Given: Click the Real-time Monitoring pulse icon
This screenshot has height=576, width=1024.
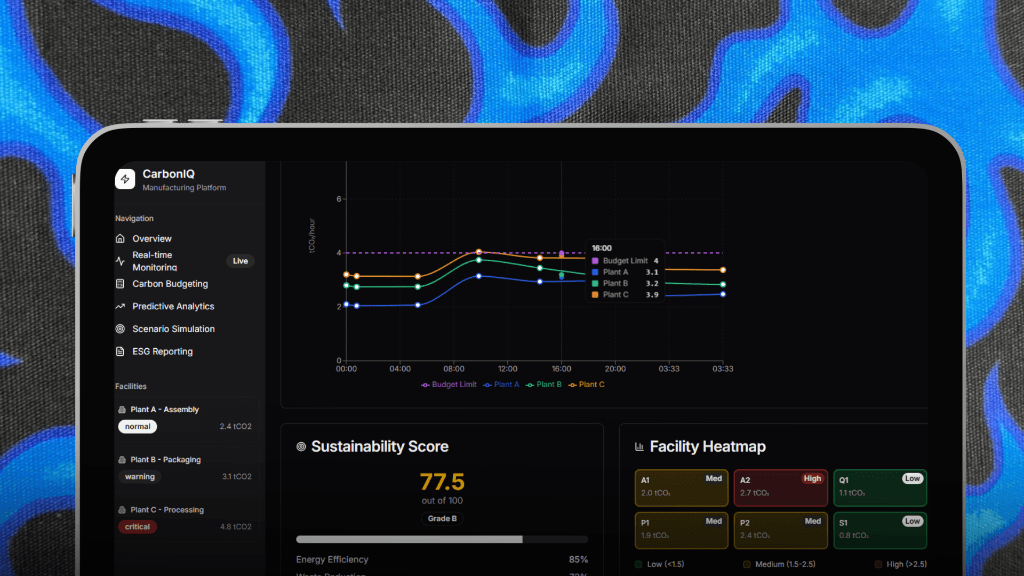Looking at the screenshot, I should coord(120,261).
